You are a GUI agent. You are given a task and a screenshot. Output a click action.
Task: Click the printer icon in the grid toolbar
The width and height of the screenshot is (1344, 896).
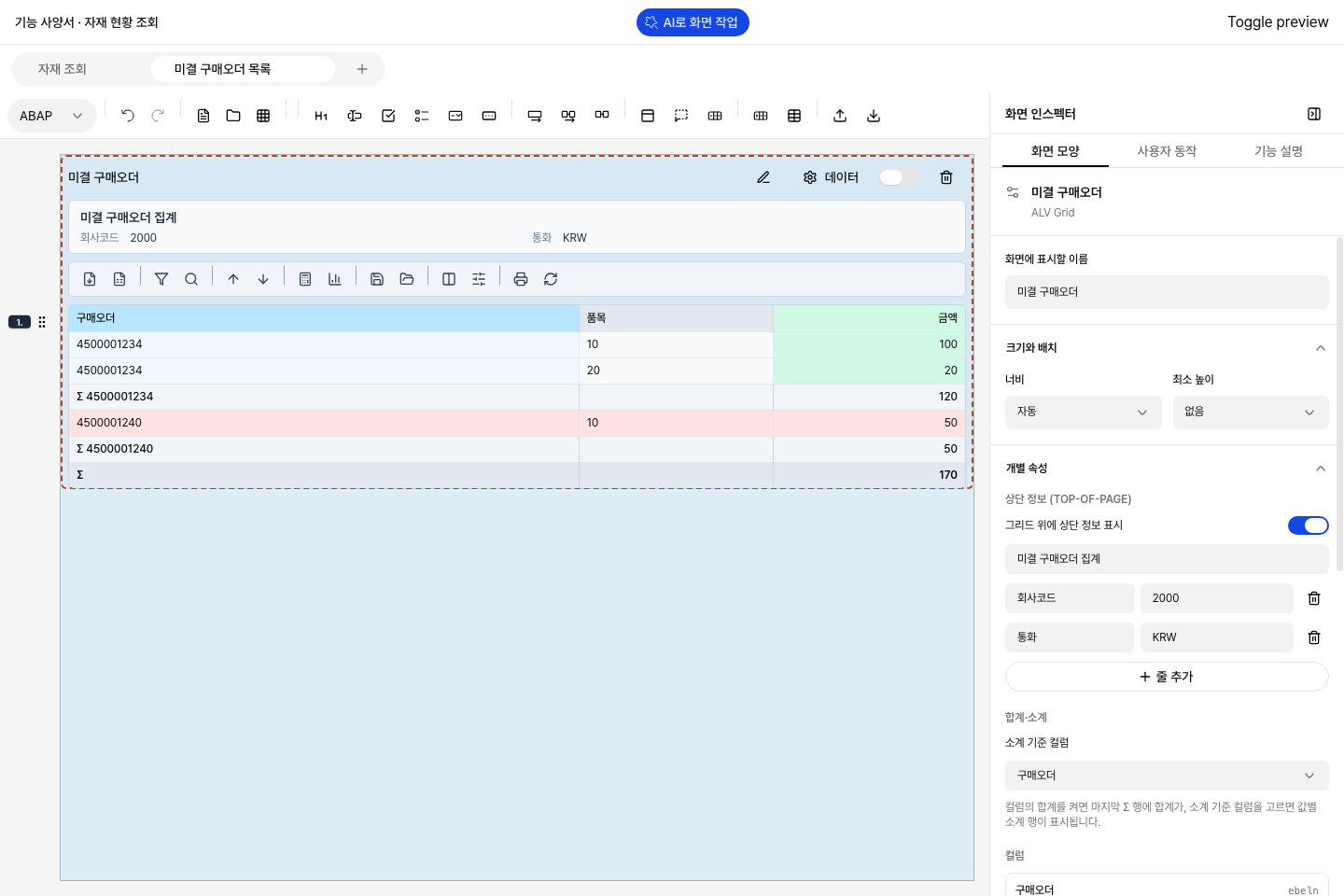pyautogui.click(x=521, y=279)
